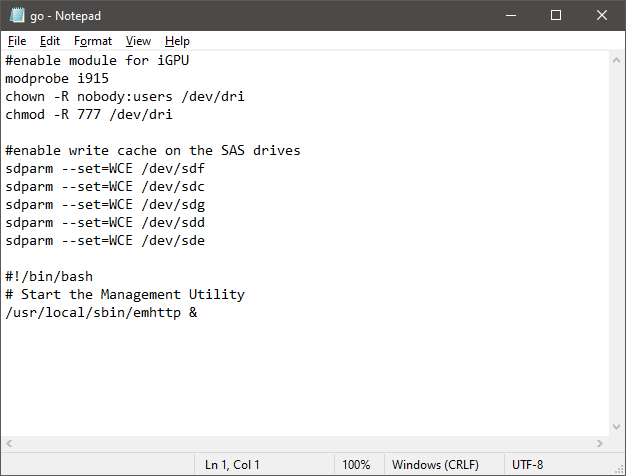Place cursor at '#!/bin/bash' line
Screen dimensions: 626x476
[x=49, y=276]
